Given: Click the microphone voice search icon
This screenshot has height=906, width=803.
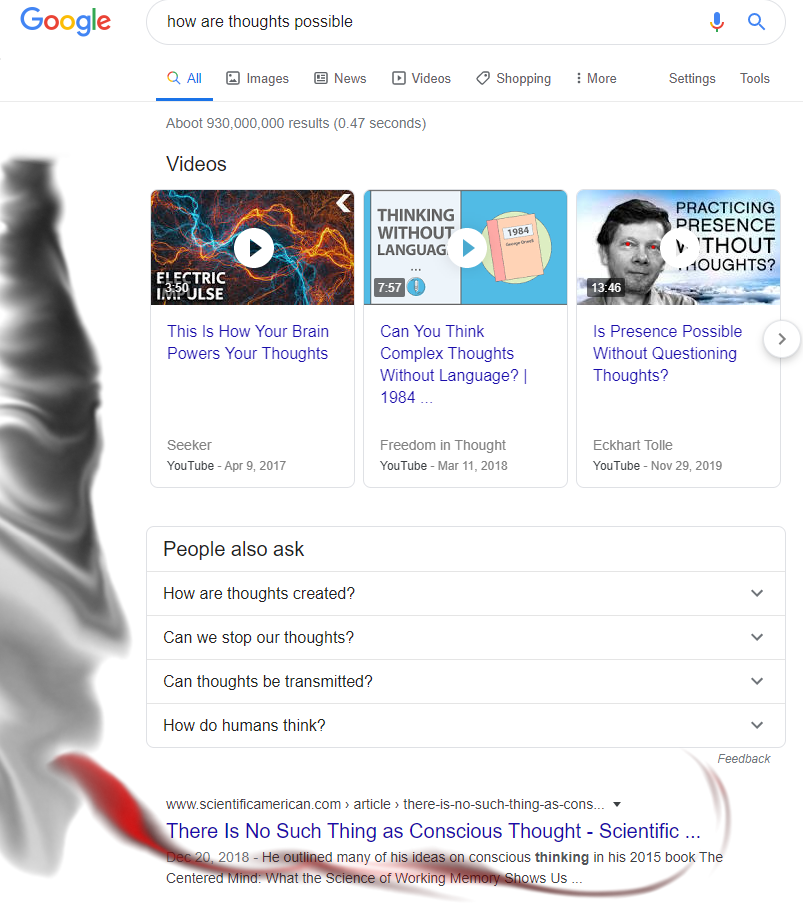Looking at the screenshot, I should coord(716,22).
